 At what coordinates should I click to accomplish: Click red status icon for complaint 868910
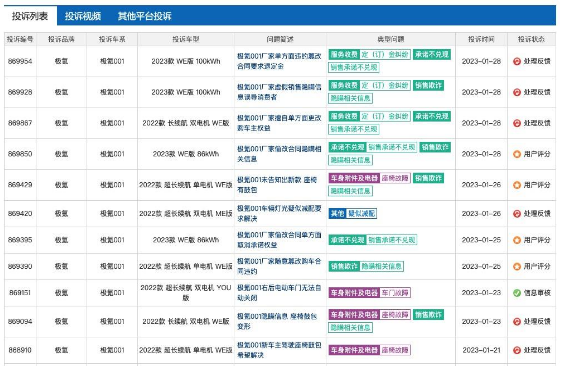(517, 350)
